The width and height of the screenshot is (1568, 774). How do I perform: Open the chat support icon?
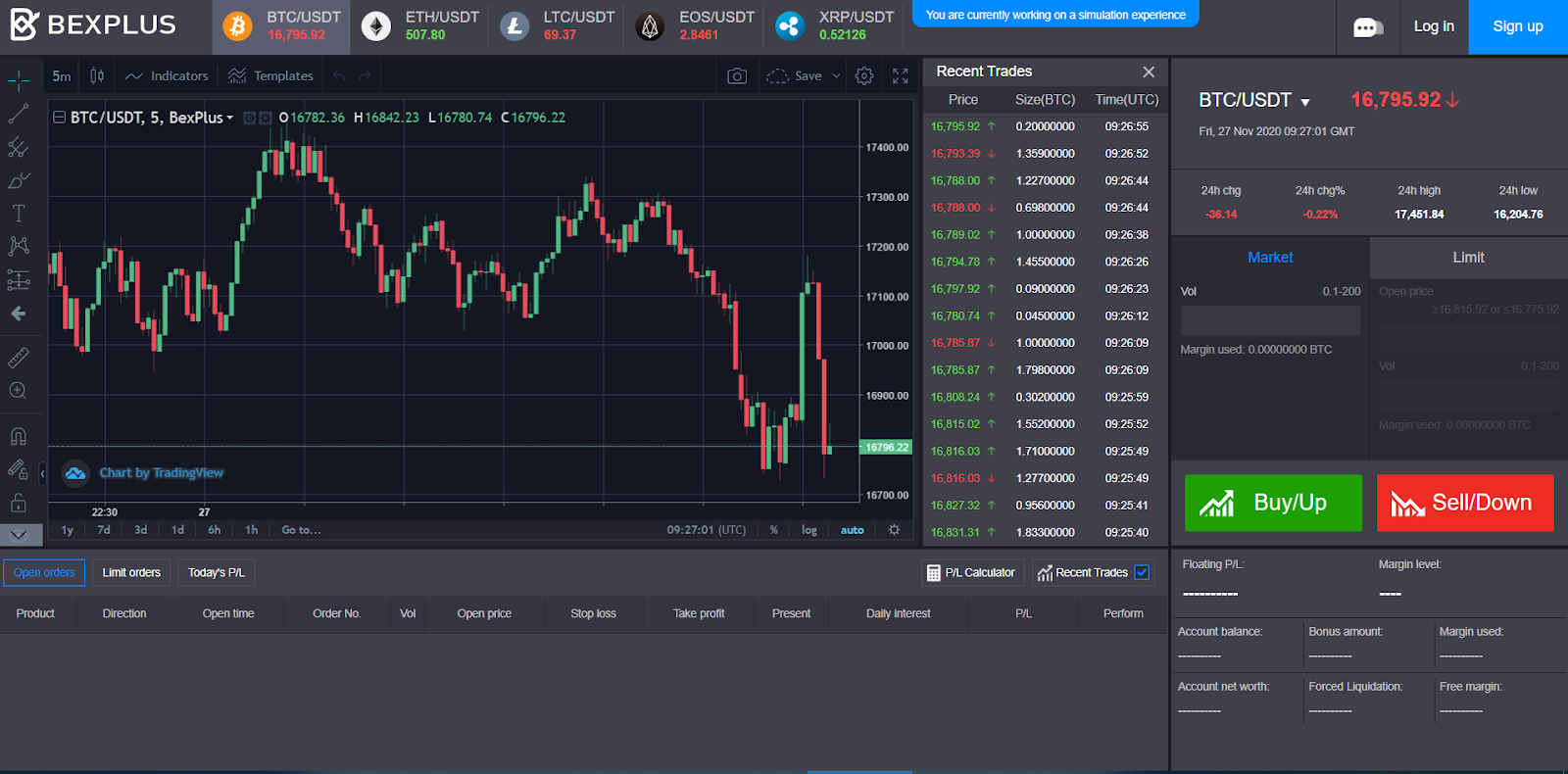point(1368,27)
